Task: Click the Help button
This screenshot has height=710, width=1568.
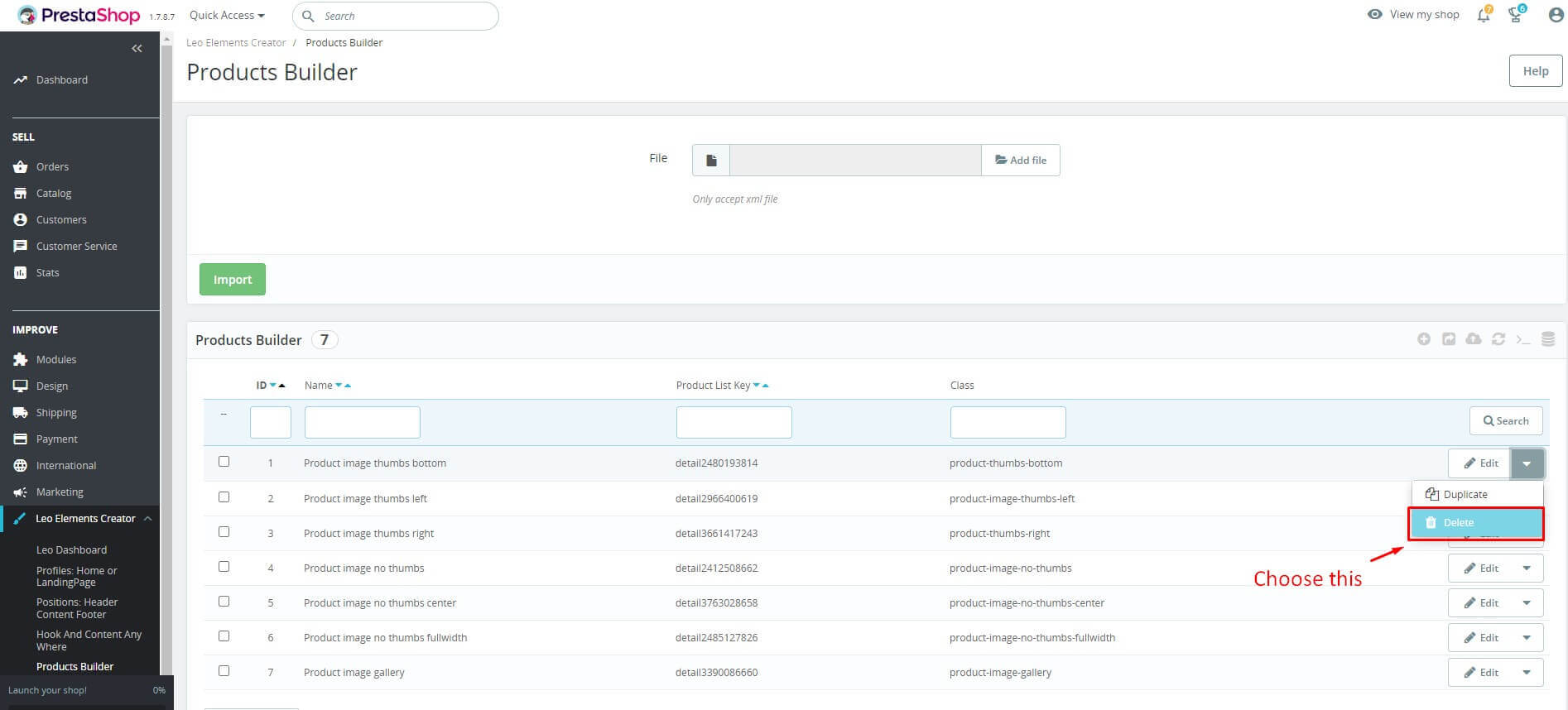Action: click(1536, 71)
